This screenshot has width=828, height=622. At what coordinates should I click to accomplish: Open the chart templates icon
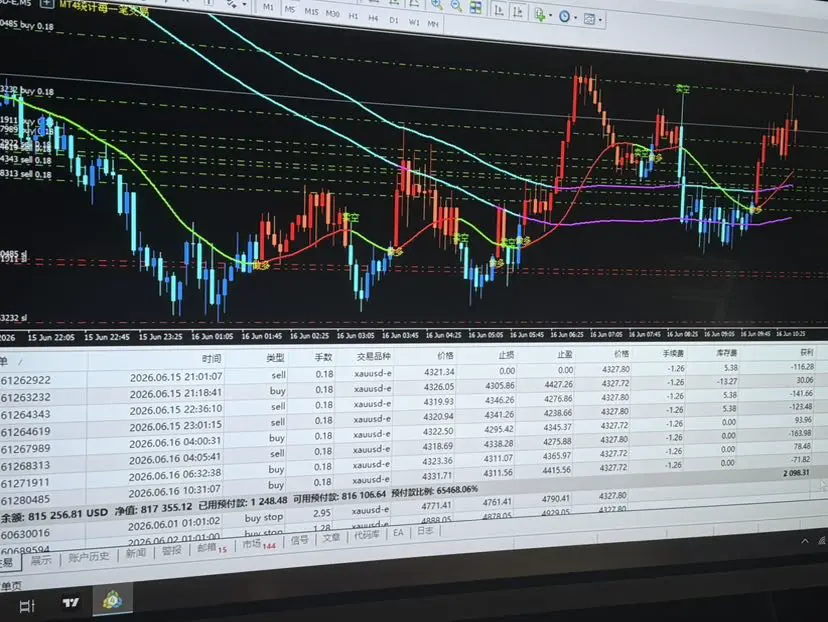[589, 19]
